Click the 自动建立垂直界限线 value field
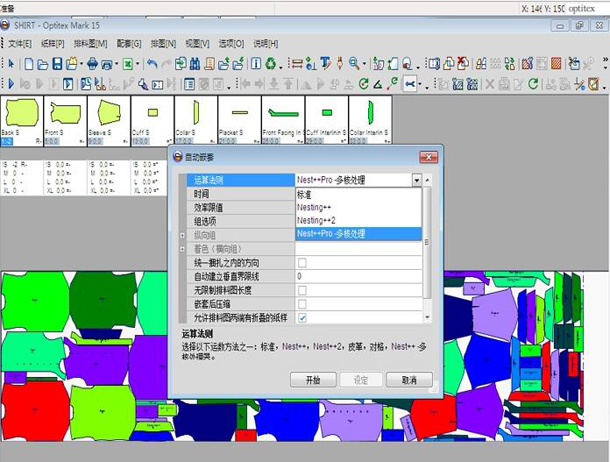The width and height of the screenshot is (610, 462). click(358, 276)
